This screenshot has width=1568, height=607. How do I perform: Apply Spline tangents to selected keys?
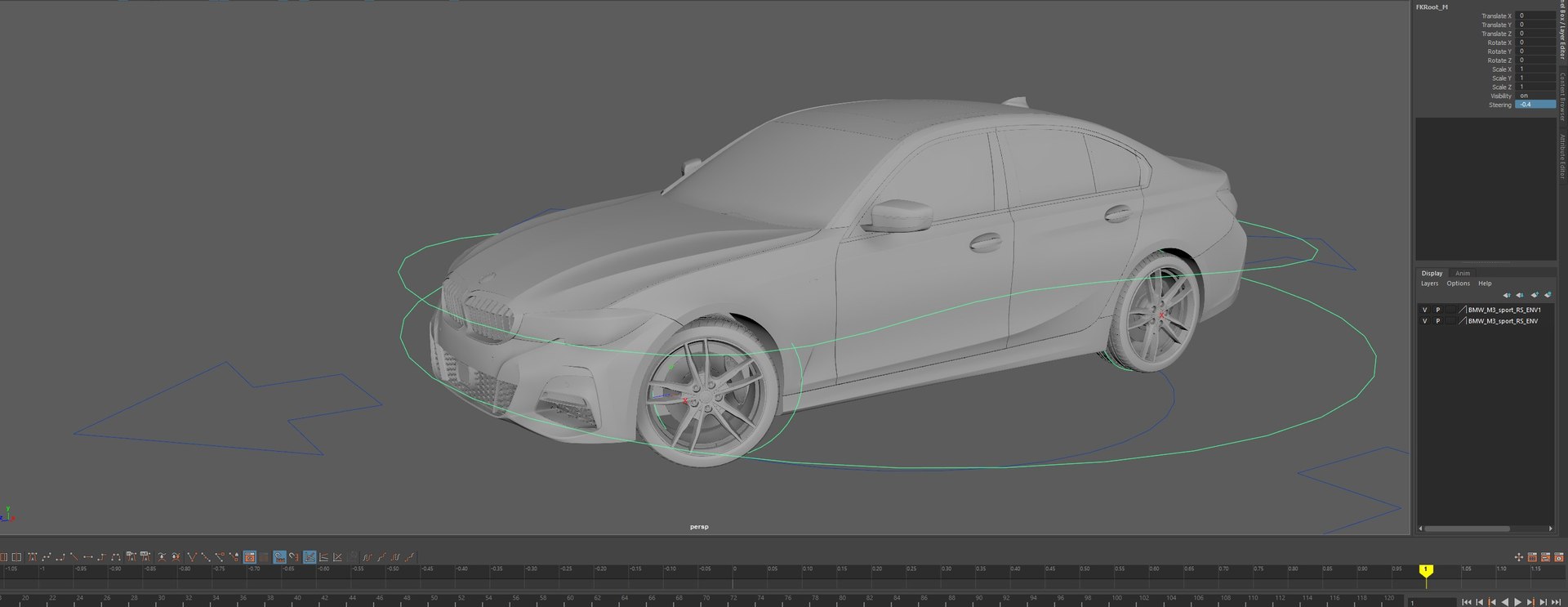pos(47,557)
